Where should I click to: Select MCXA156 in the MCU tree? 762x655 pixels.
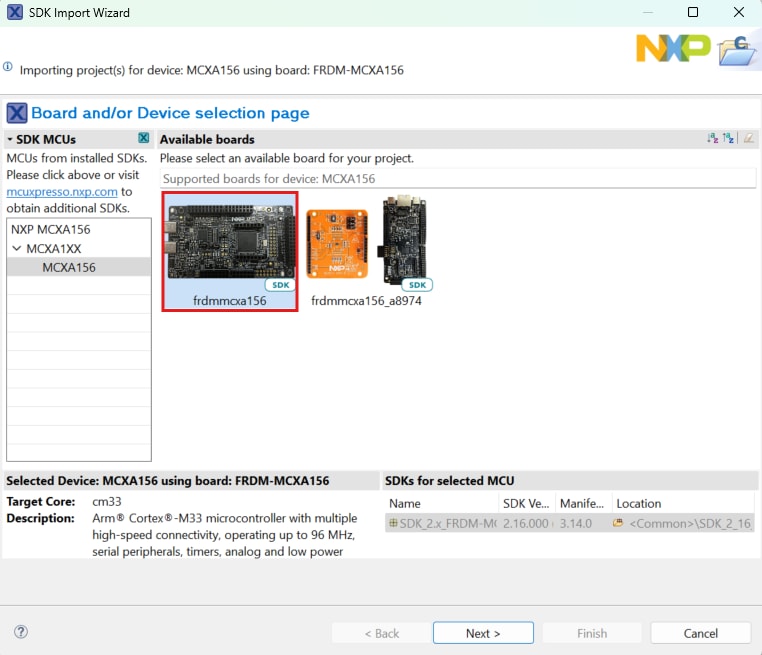[x=68, y=267]
